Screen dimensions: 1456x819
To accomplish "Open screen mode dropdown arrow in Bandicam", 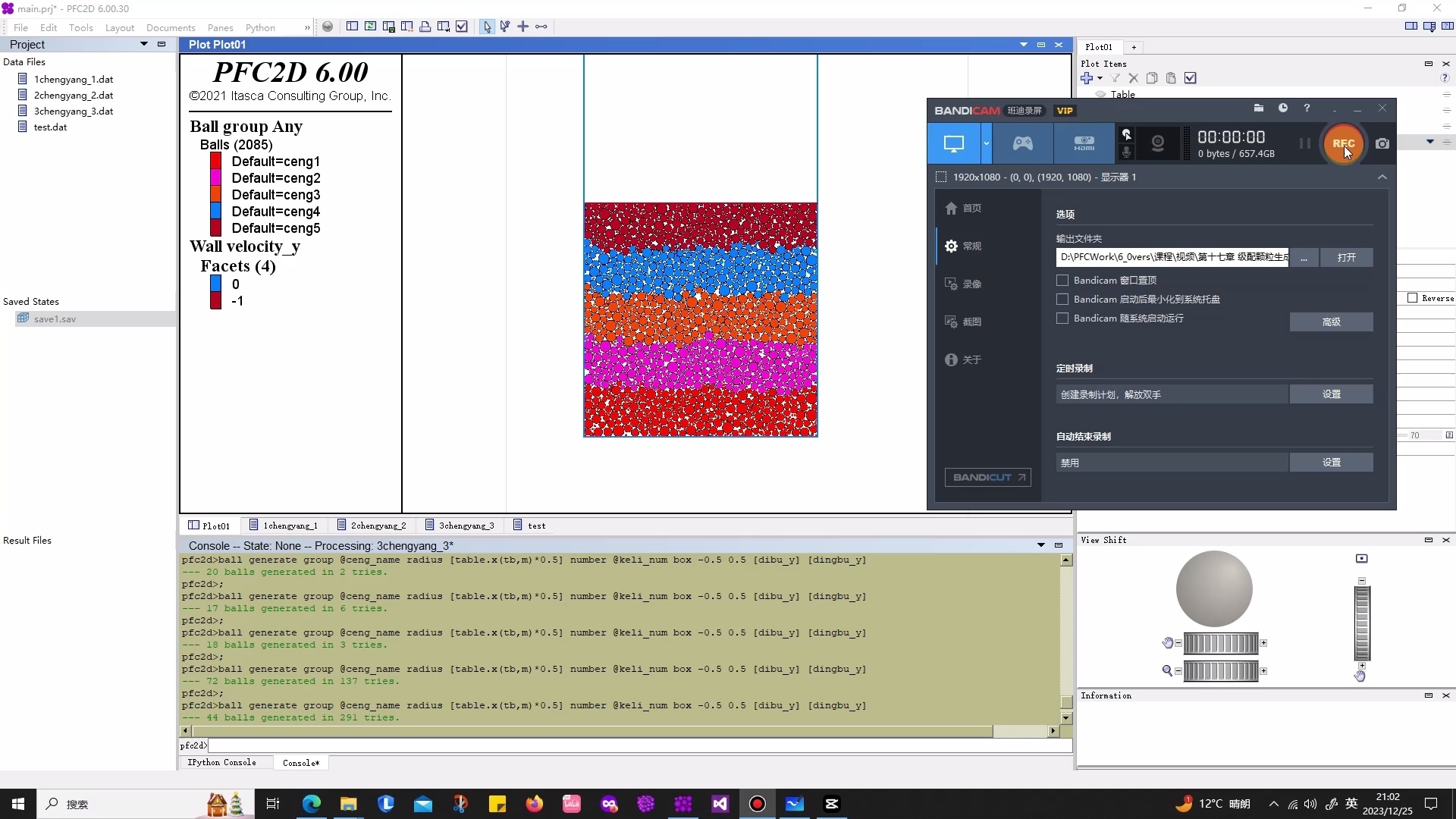I will click(987, 143).
